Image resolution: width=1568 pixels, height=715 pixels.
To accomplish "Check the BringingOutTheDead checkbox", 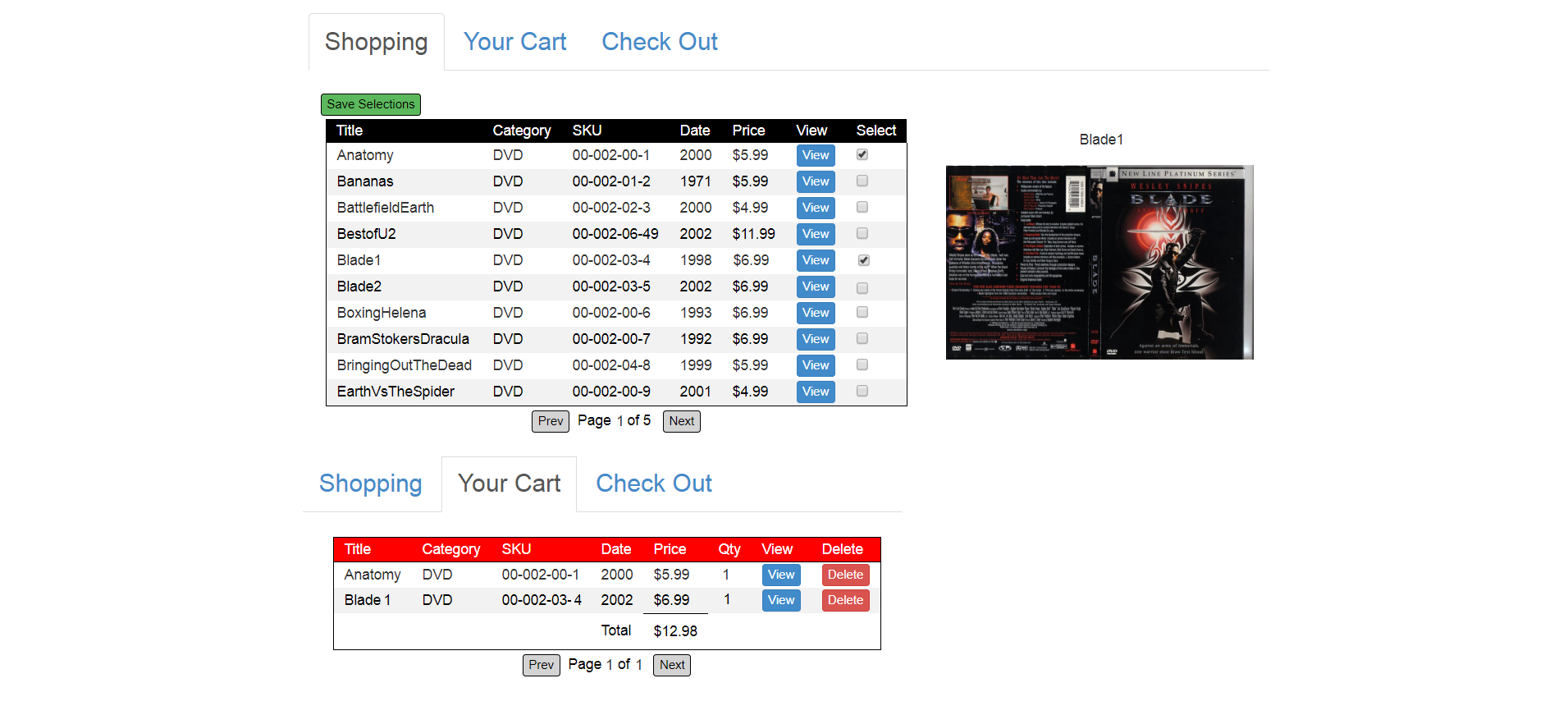I will (x=862, y=364).
